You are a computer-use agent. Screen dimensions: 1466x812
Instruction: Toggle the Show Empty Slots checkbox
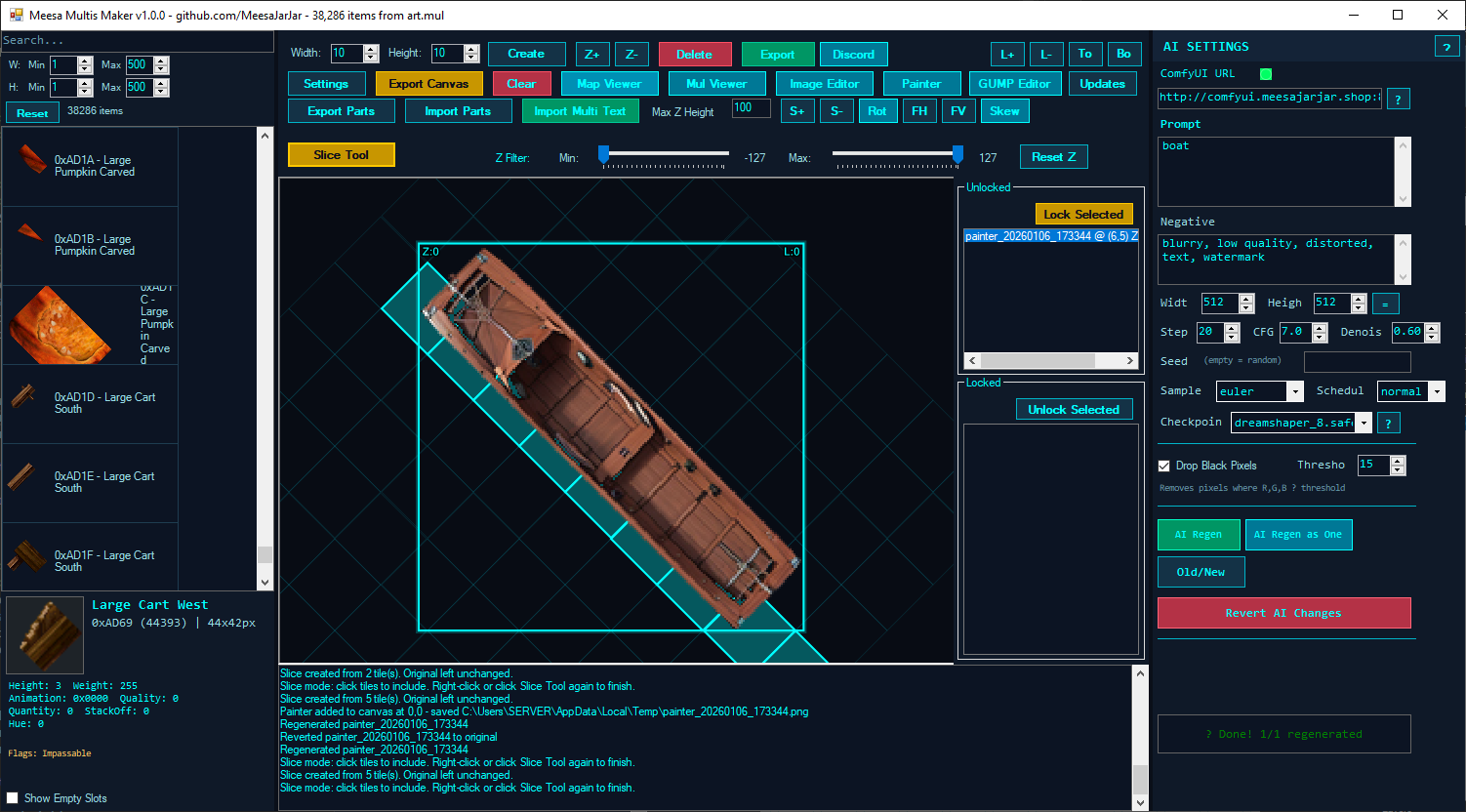[13, 798]
